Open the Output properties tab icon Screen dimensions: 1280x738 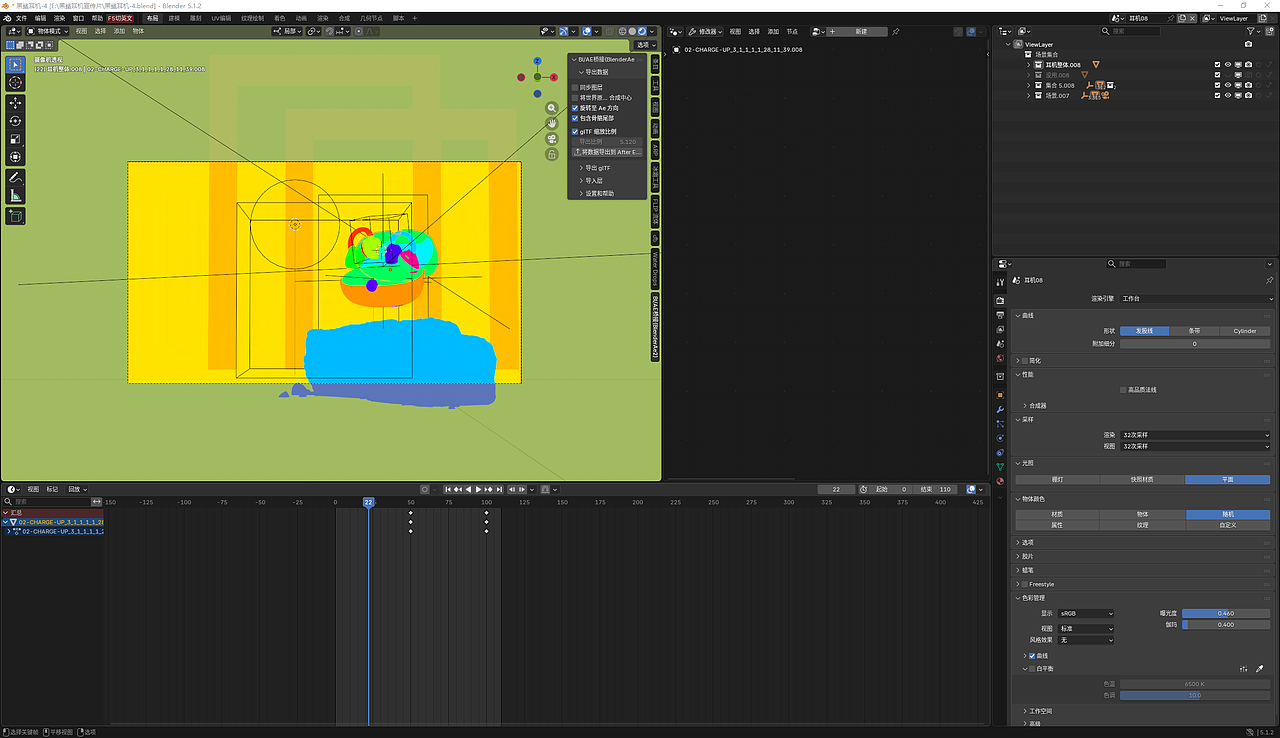(x=1000, y=315)
